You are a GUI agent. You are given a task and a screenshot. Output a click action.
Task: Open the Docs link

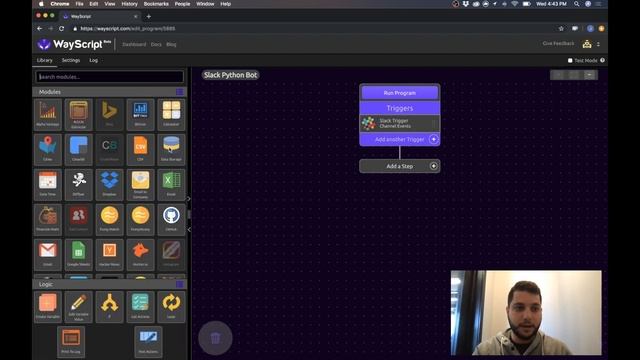tap(156, 44)
